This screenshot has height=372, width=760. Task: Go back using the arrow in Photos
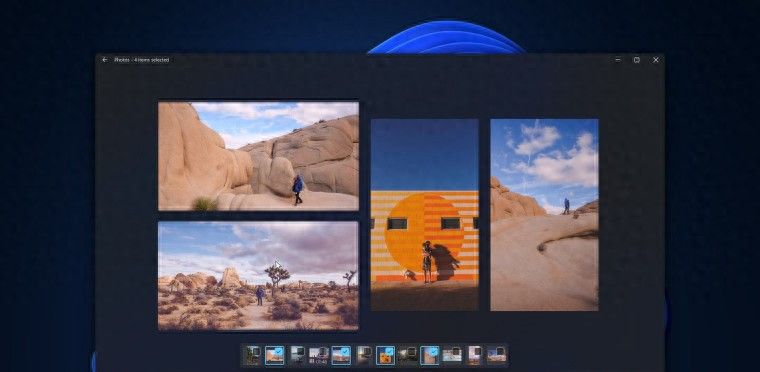pyautogui.click(x=105, y=60)
